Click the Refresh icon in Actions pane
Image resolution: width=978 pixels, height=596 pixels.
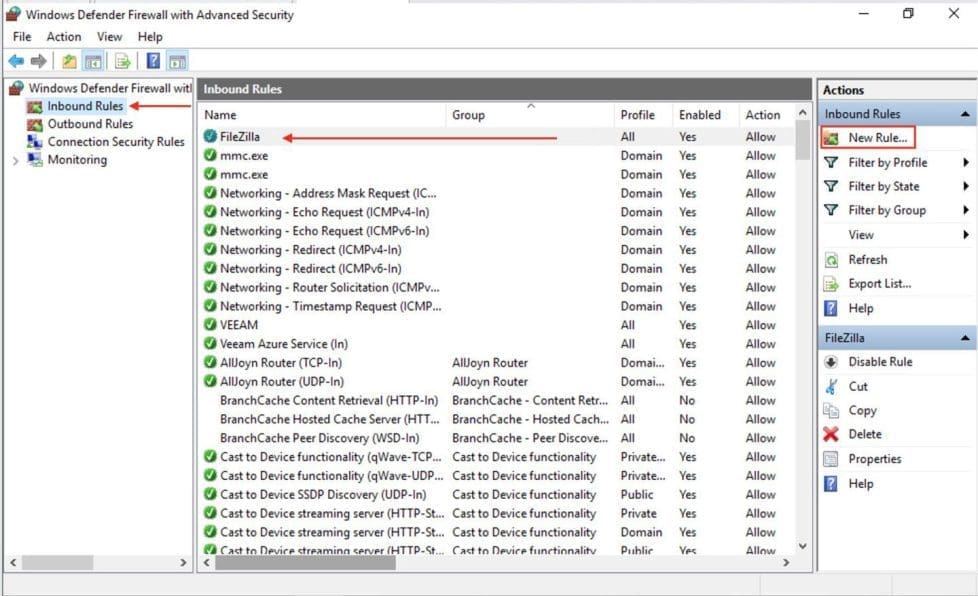[830, 260]
